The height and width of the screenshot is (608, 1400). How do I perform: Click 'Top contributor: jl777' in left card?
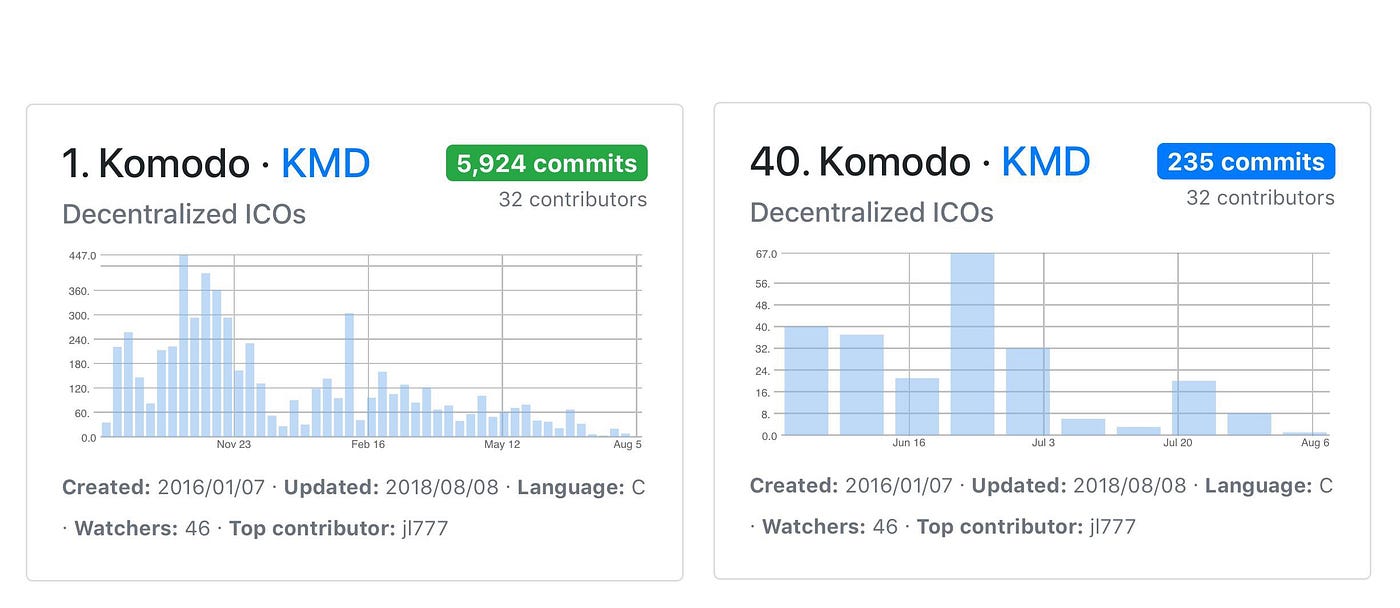tap(338, 528)
